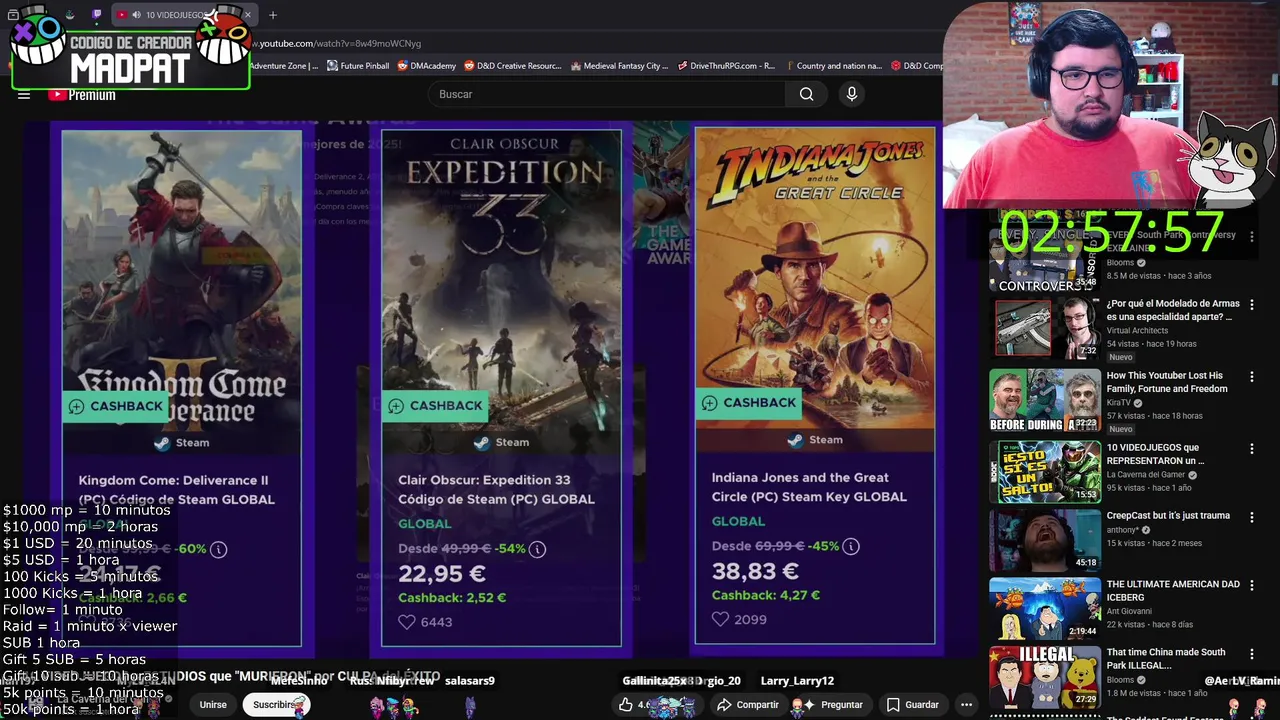Open the D&D Creative Resources bookmark
The width and height of the screenshot is (1280, 720).
[x=512, y=66]
